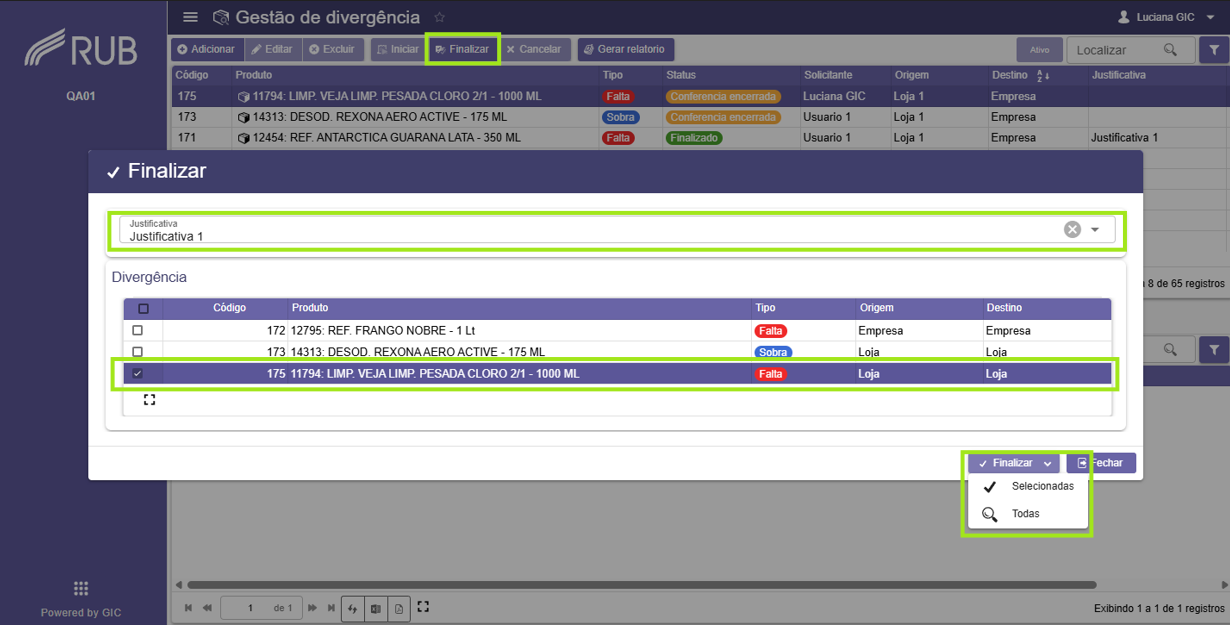Check the row 173 DESOD. REXONA checkbox
The height and width of the screenshot is (625, 1230).
coord(138,352)
